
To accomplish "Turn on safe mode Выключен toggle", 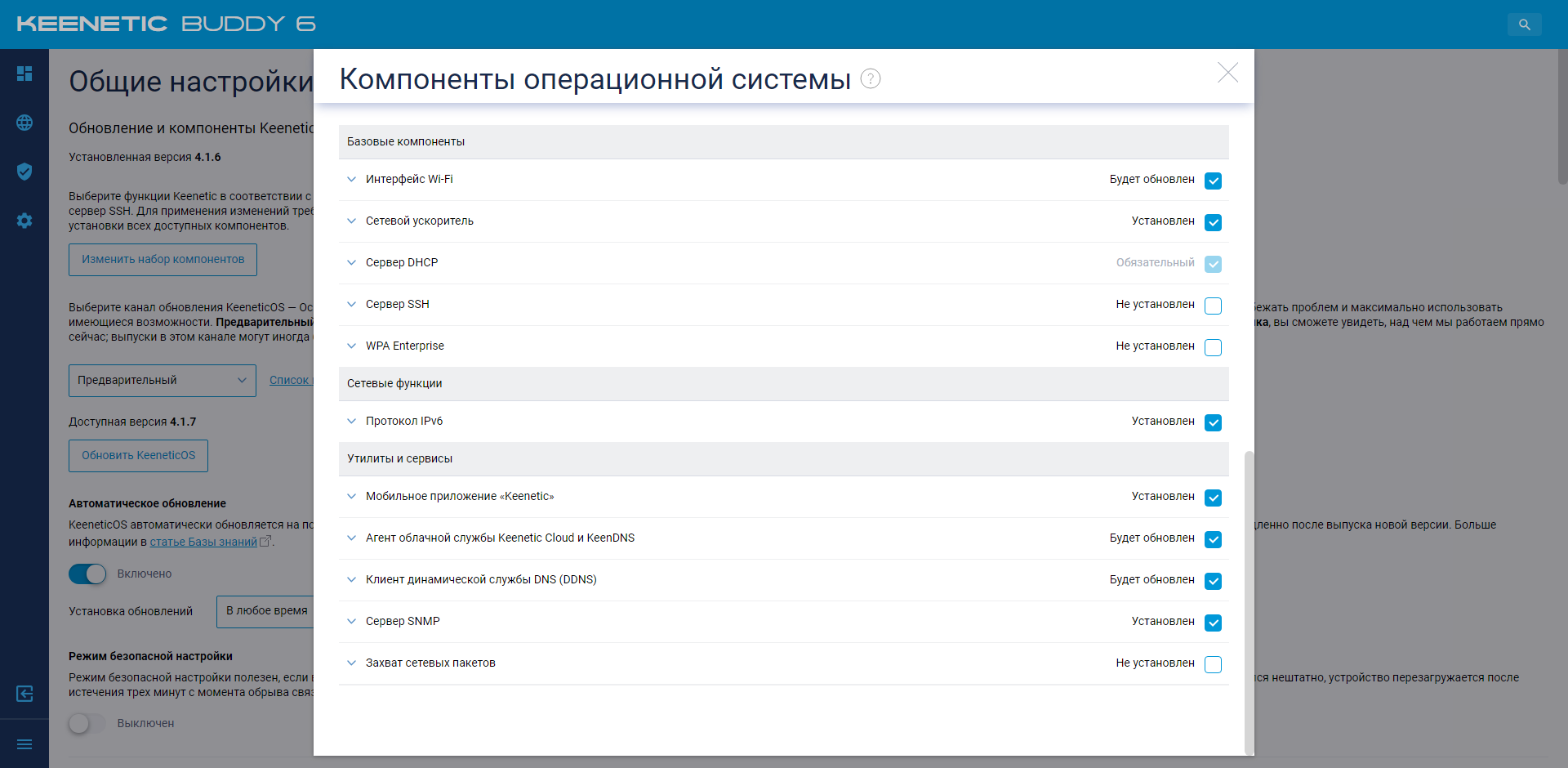I will point(87,723).
